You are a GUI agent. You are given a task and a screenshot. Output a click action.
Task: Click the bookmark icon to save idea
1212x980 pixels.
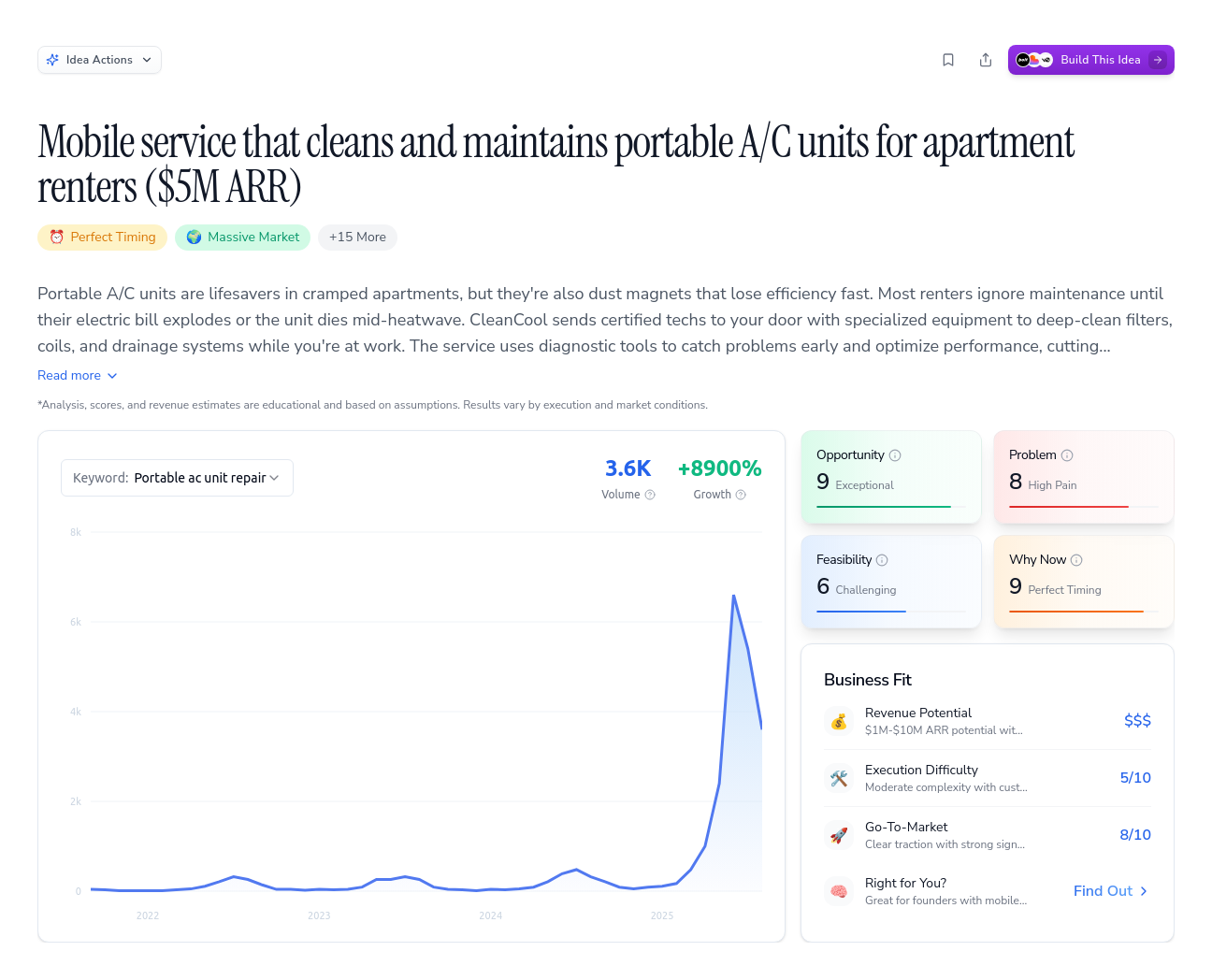click(948, 60)
